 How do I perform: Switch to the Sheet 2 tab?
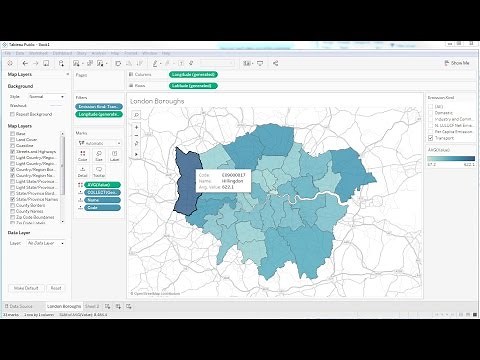coord(92,306)
